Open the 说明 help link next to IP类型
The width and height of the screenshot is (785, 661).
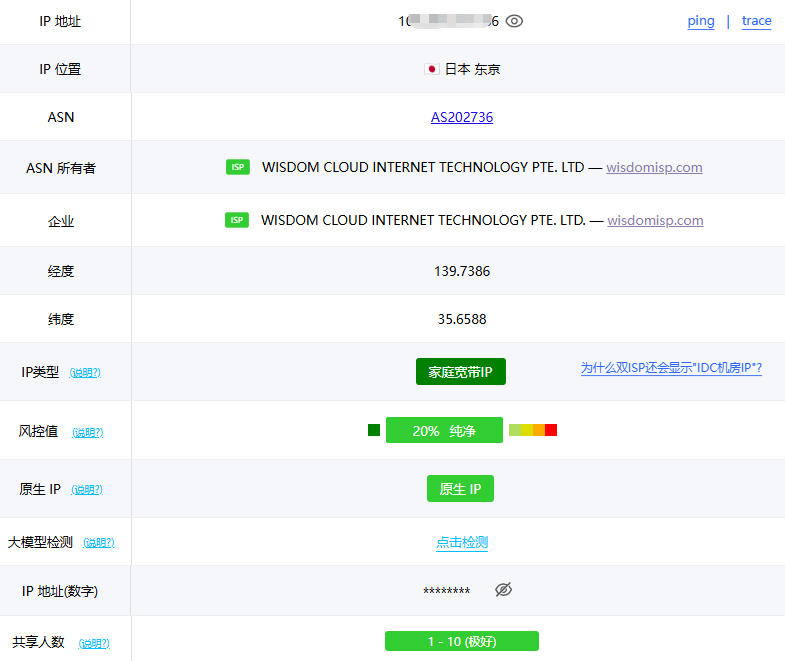pyautogui.click(x=85, y=373)
